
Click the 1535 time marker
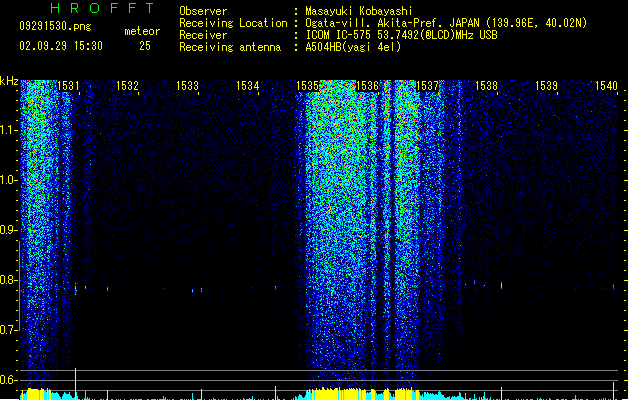coord(307,86)
